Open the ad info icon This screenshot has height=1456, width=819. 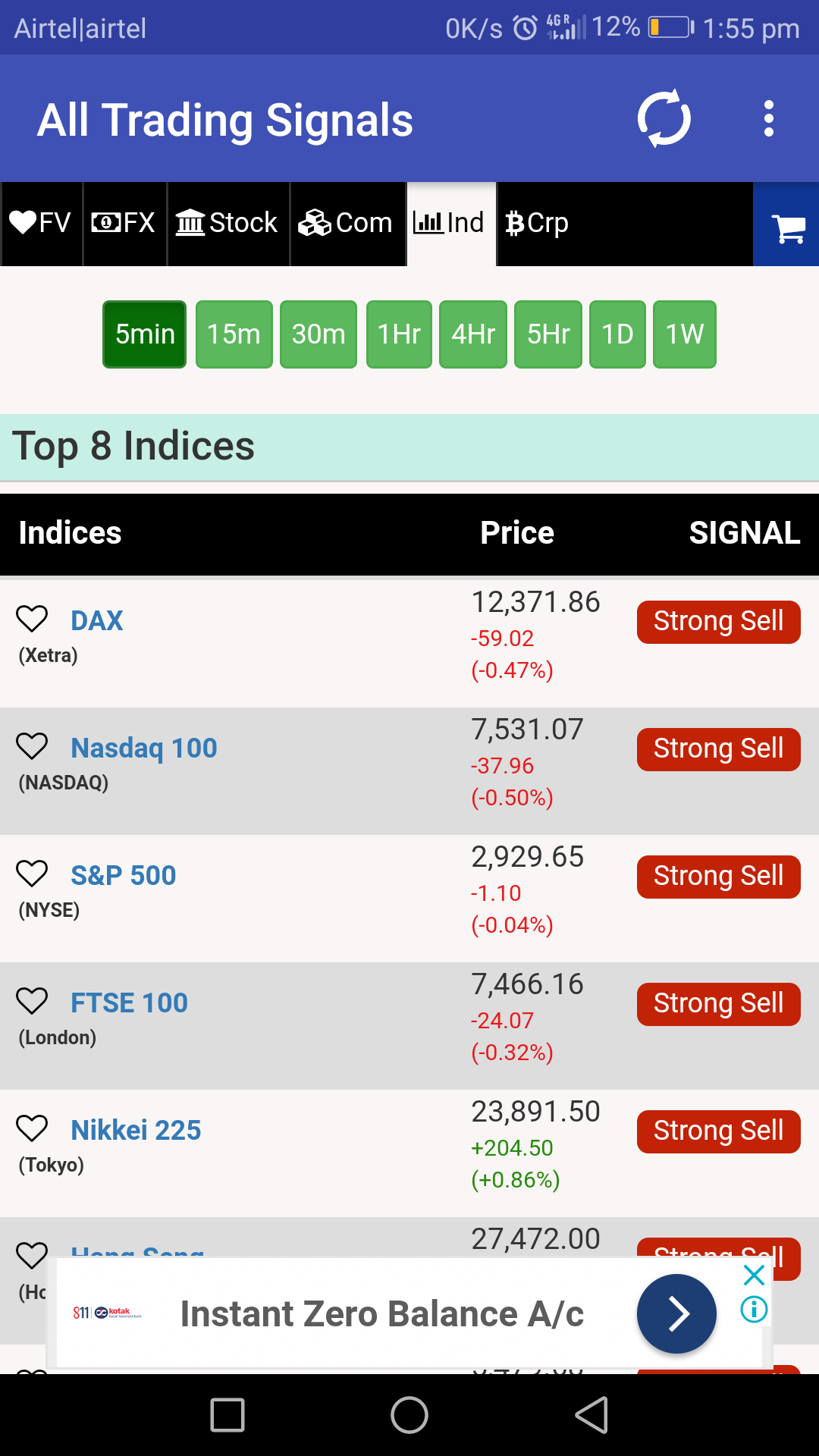(754, 1310)
